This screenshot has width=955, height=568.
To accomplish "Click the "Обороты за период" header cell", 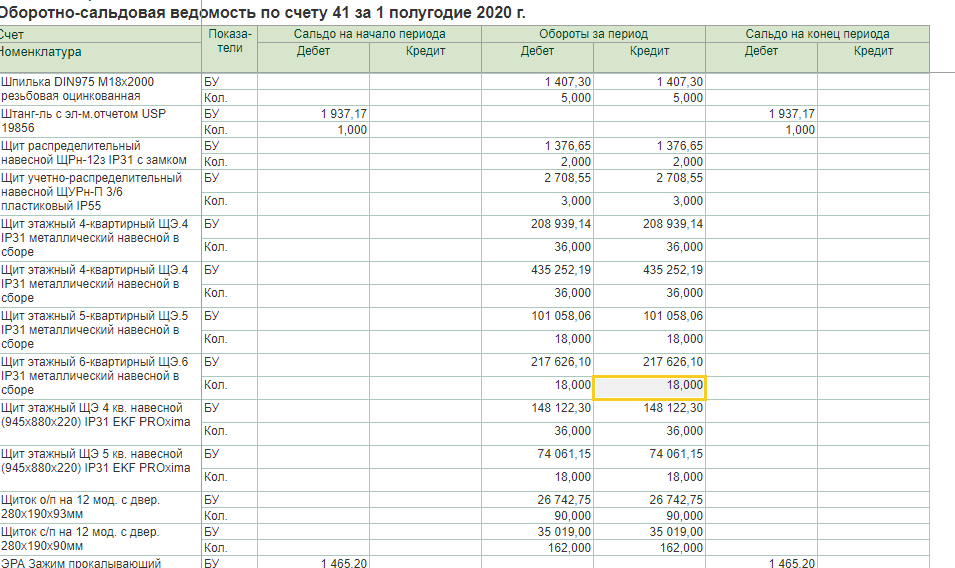I will click(x=593, y=34).
